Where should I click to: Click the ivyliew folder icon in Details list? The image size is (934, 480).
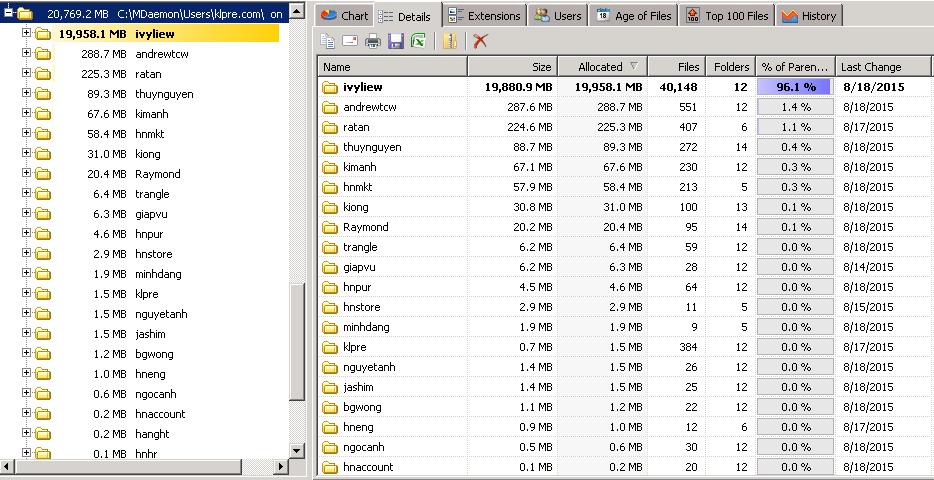[329, 88]
